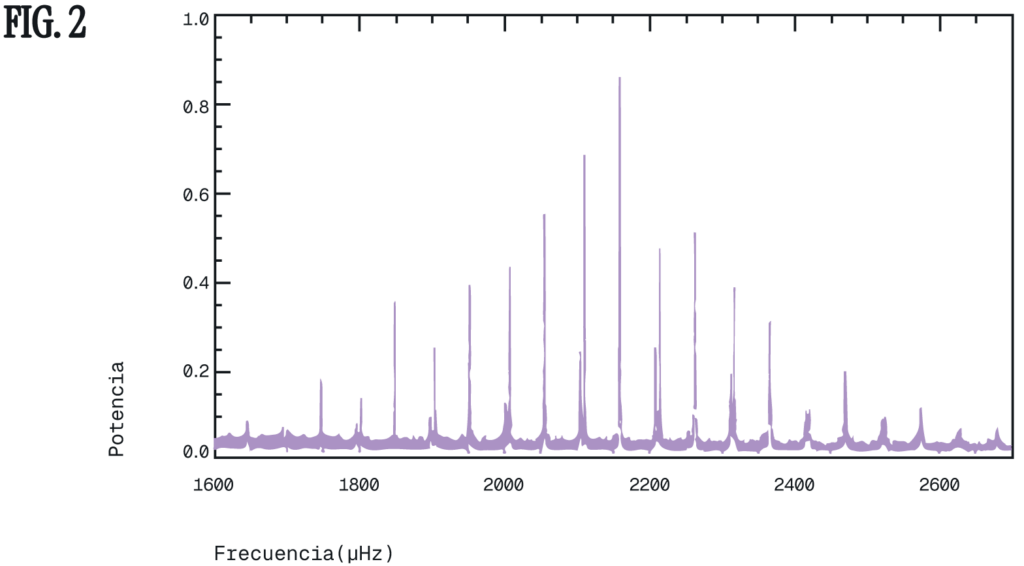This screenshot has width=1024, height=566.
Task: Click the peak tip near 0.2 right of 2400
Action: (845, 372)
